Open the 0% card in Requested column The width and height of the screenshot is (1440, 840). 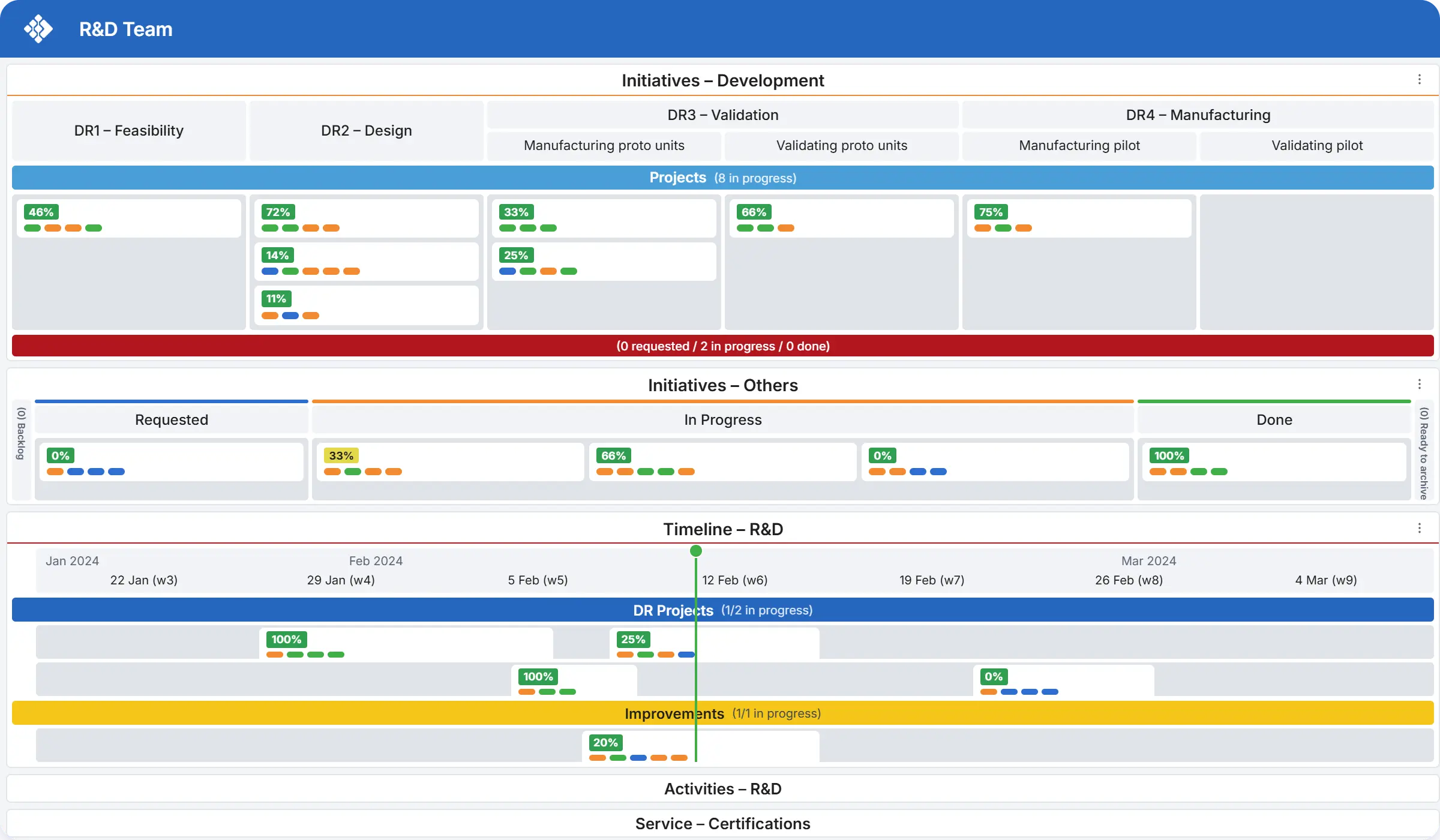(x=172, y=462)
